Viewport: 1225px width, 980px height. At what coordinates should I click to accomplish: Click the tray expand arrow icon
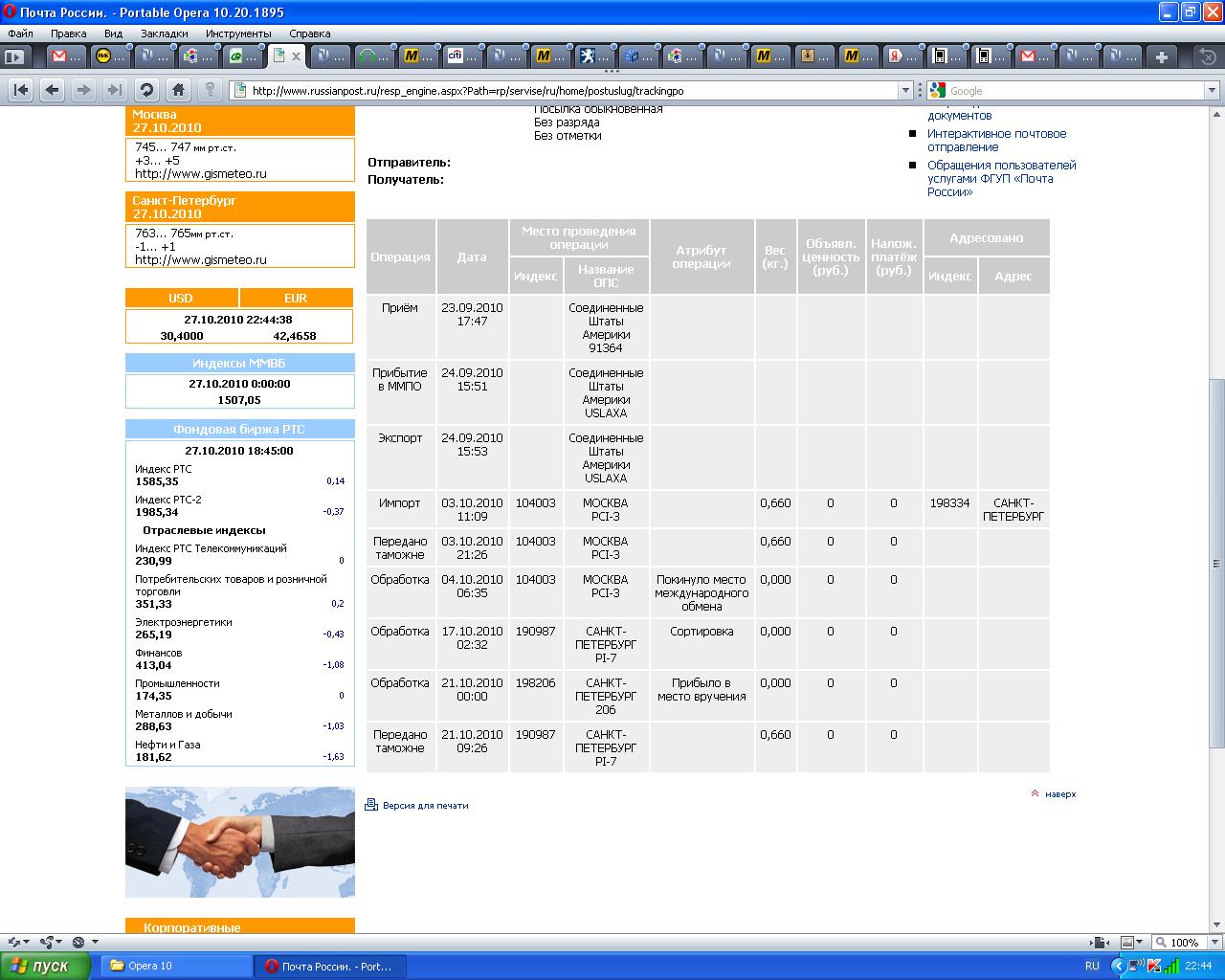pyautogui.click(x=1118, y=967)
